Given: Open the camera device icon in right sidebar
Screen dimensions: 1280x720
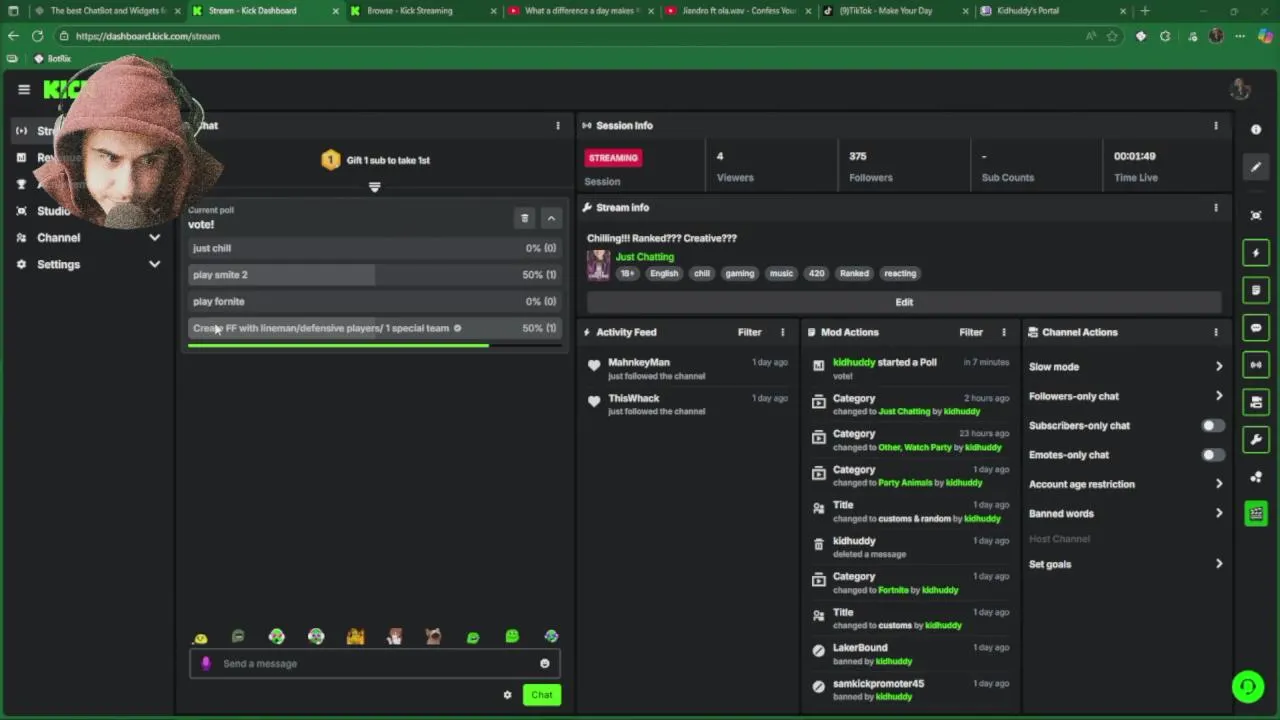Looking at the screenshot, I should point(1256,402).
